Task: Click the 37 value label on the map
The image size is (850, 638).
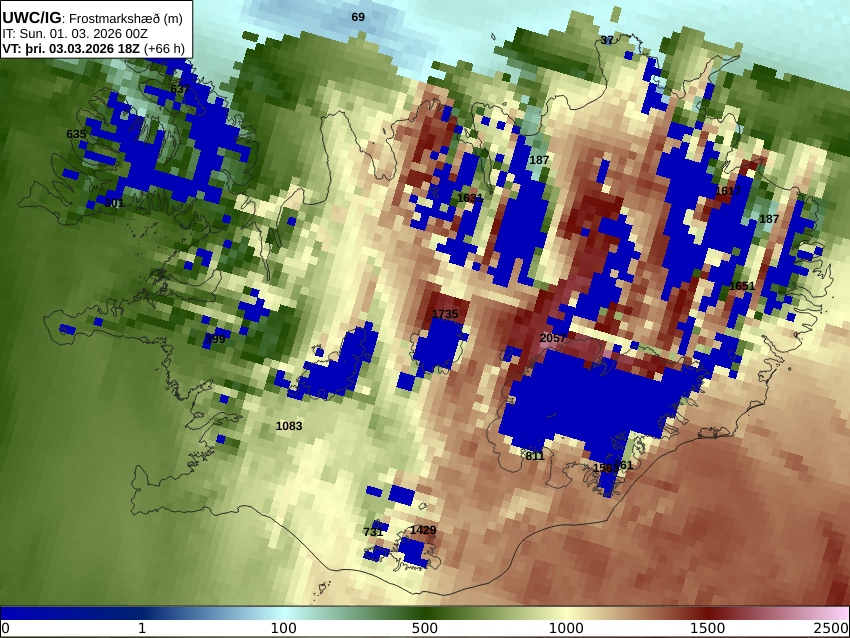Action: click(607, 40)
